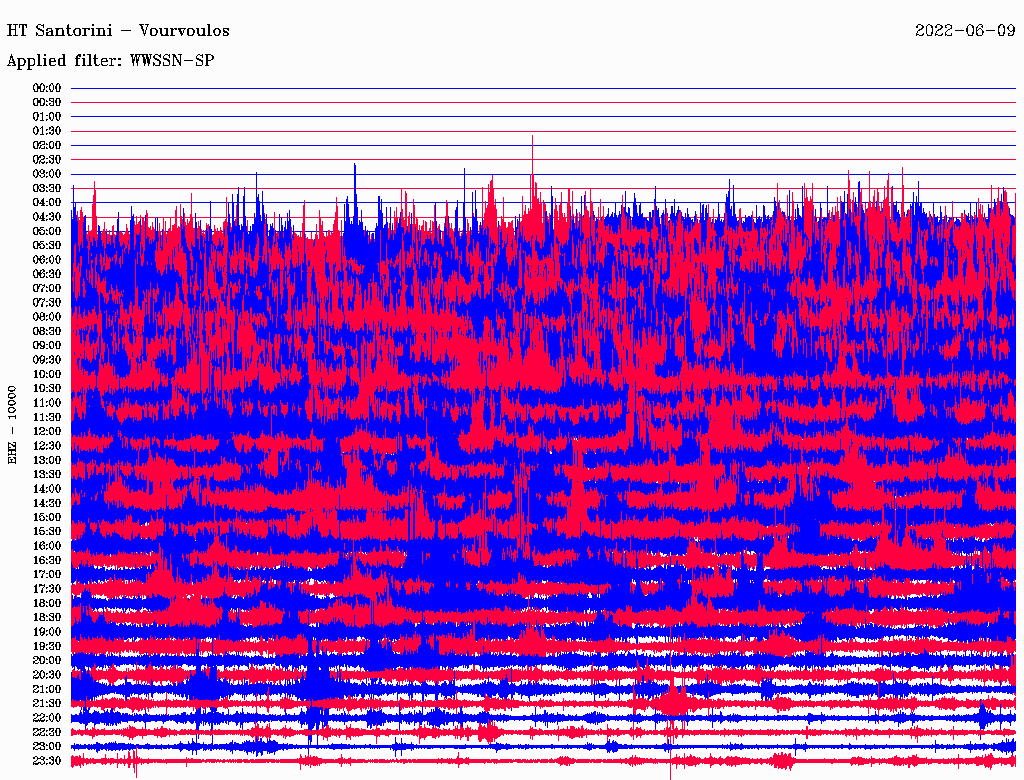The width and height of the screenshot is (1024, 780).
Task: Select the 00:00 time label
Action: 47,88
